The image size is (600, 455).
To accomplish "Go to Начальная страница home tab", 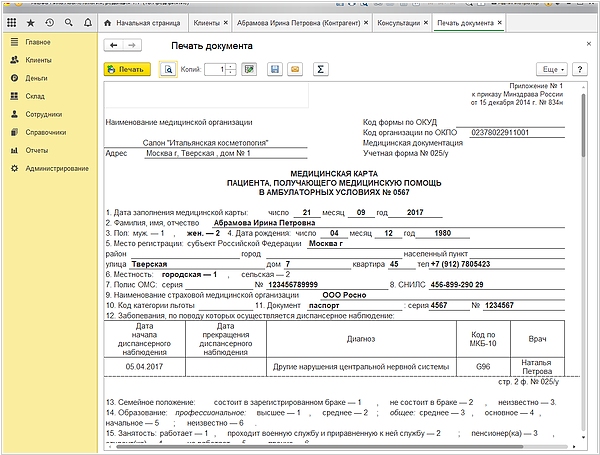I will point(142,23).
